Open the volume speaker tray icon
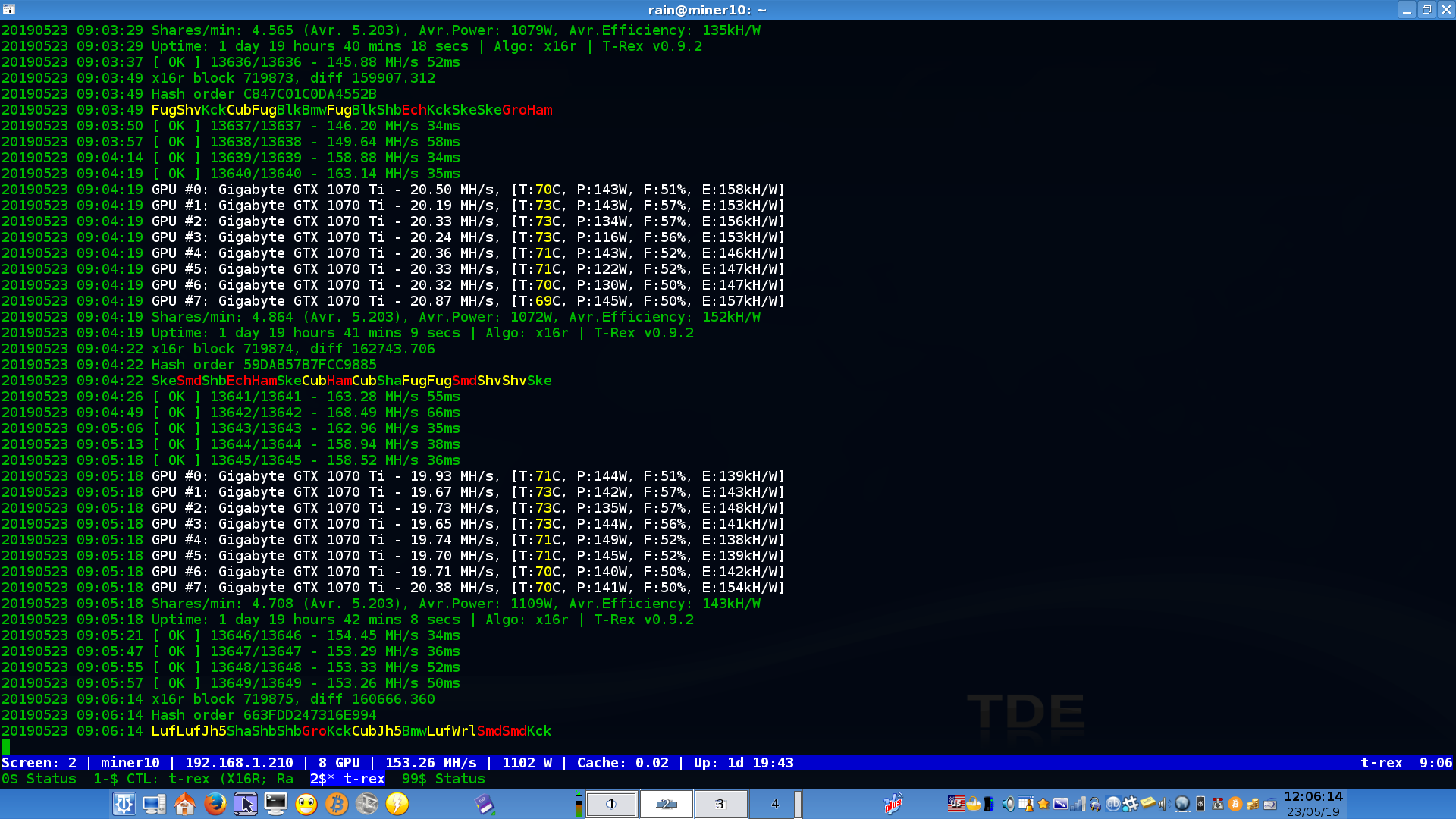The width and height of the screenshot is (1456, 819). pos(1009,804)
